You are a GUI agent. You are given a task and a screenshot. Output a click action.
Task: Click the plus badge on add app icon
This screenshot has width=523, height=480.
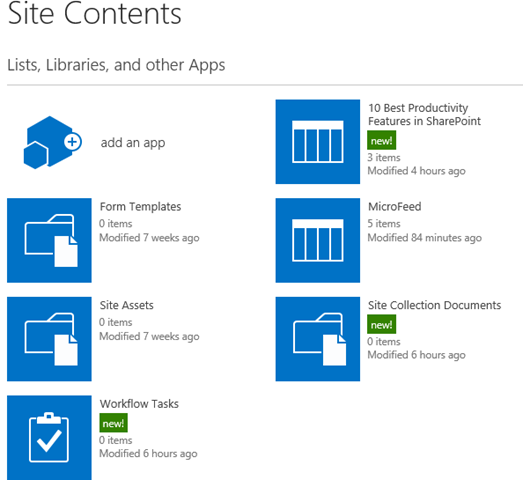[72, 142]
